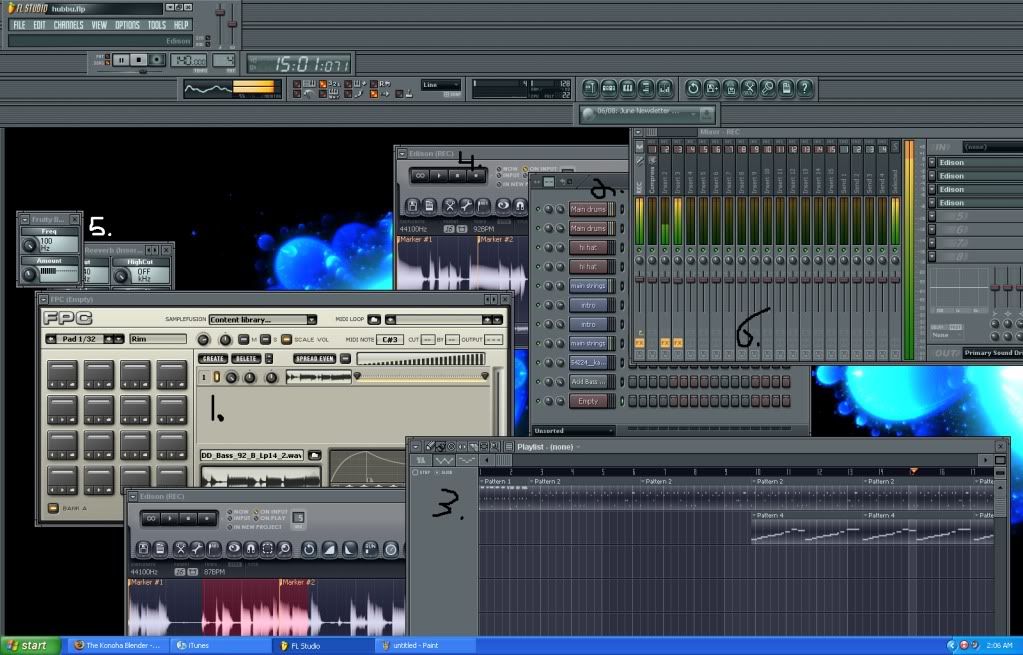Click the master volume fader in Mixer
The image size is (1023, 655).
pyautogui.click(x=640, y=280)
